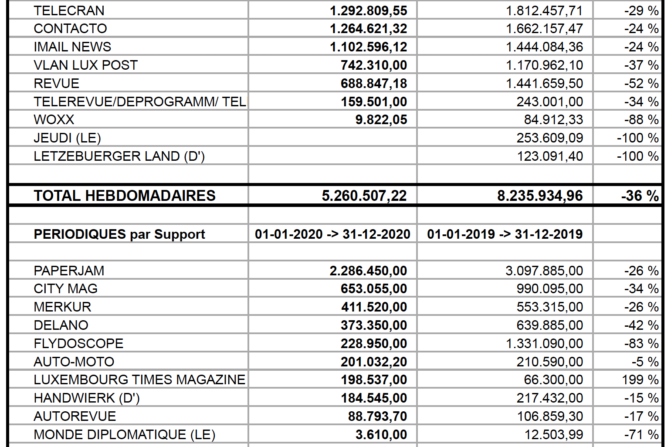Click TELEREVUE 2019 value 243.001,00
The width and height of the screenshot is (671, 447).
pos(550,102)
